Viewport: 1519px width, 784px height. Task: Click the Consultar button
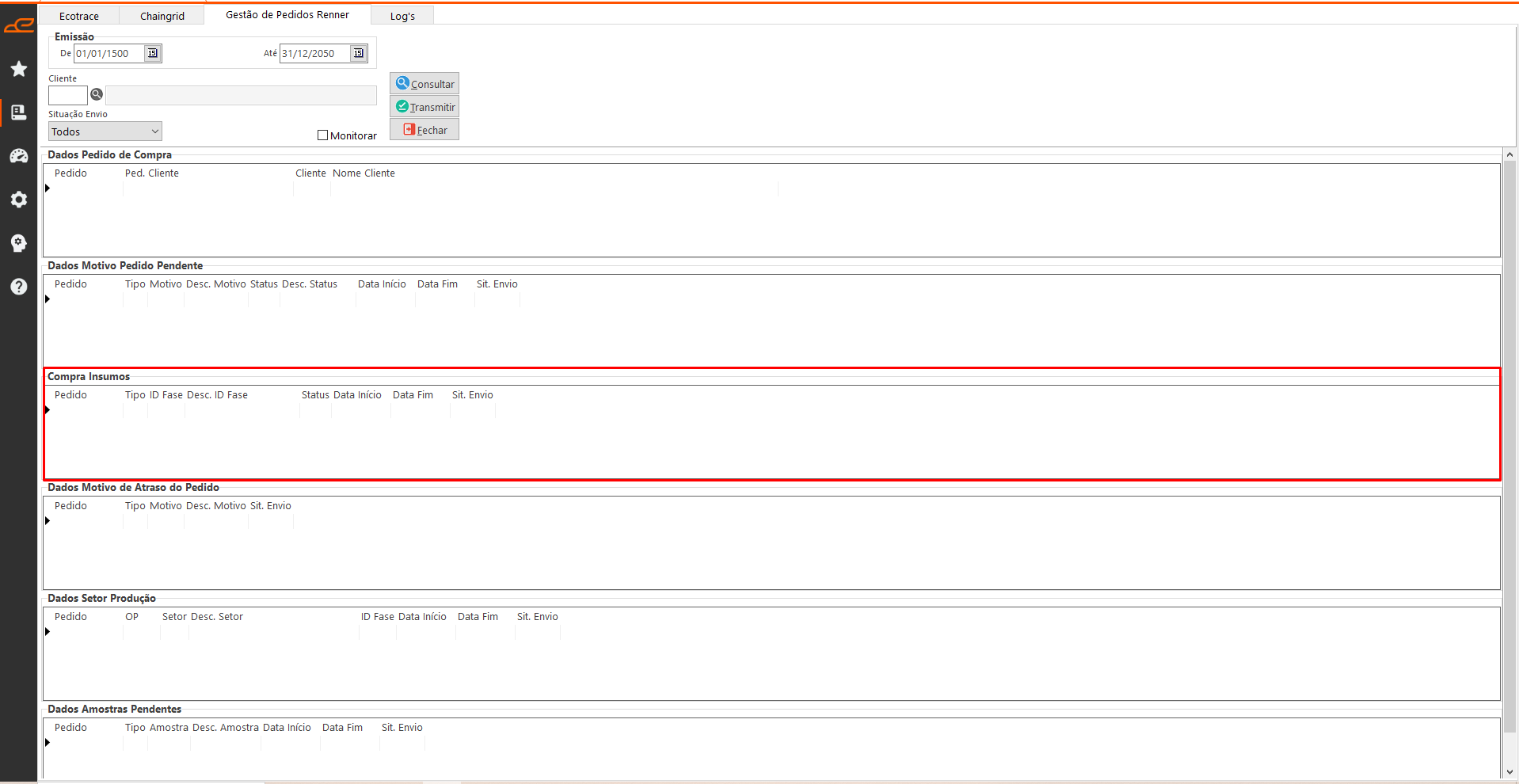click(x=424, y=84)
